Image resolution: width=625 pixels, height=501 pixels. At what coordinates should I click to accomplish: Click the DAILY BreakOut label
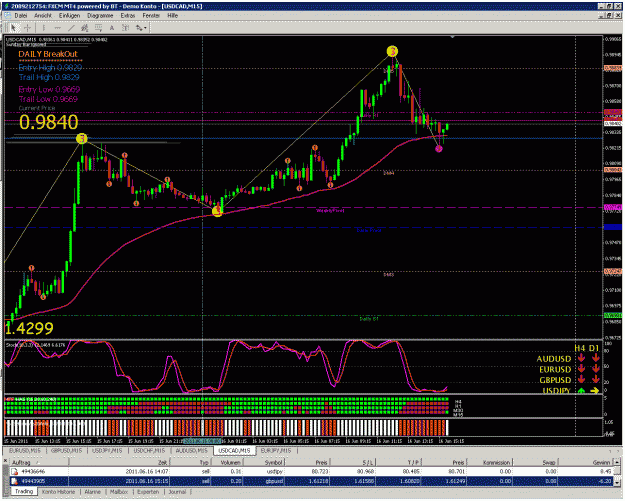[48, 54]
